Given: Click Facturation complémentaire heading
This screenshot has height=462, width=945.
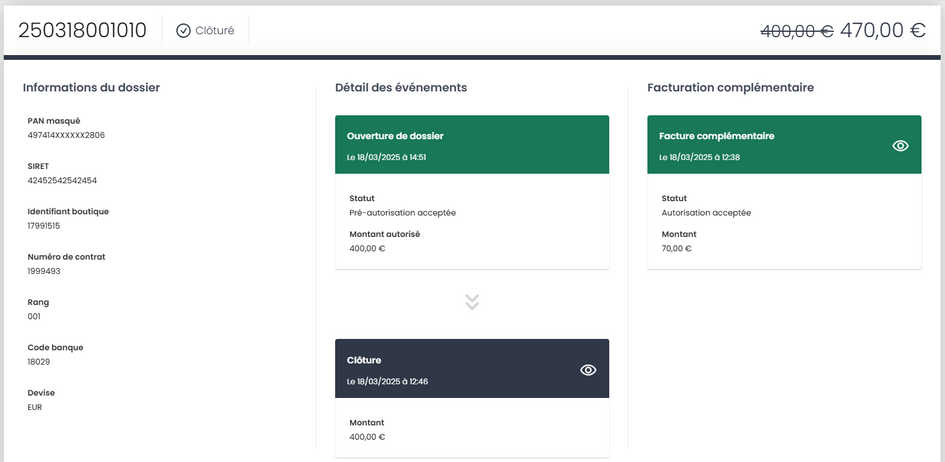Looking at the screenshot, I should (730, 87).
